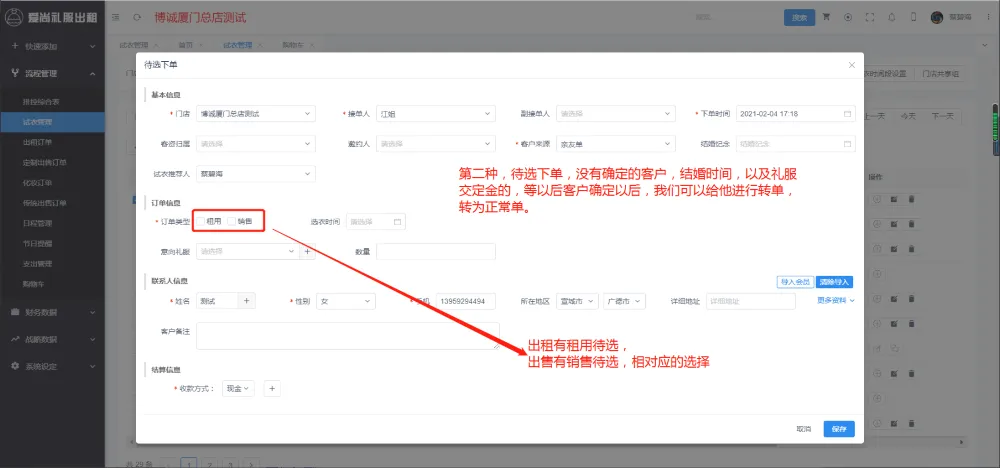
Task: Click the plus icon beside 姓名 field
Action: click(x=248, y=301)
